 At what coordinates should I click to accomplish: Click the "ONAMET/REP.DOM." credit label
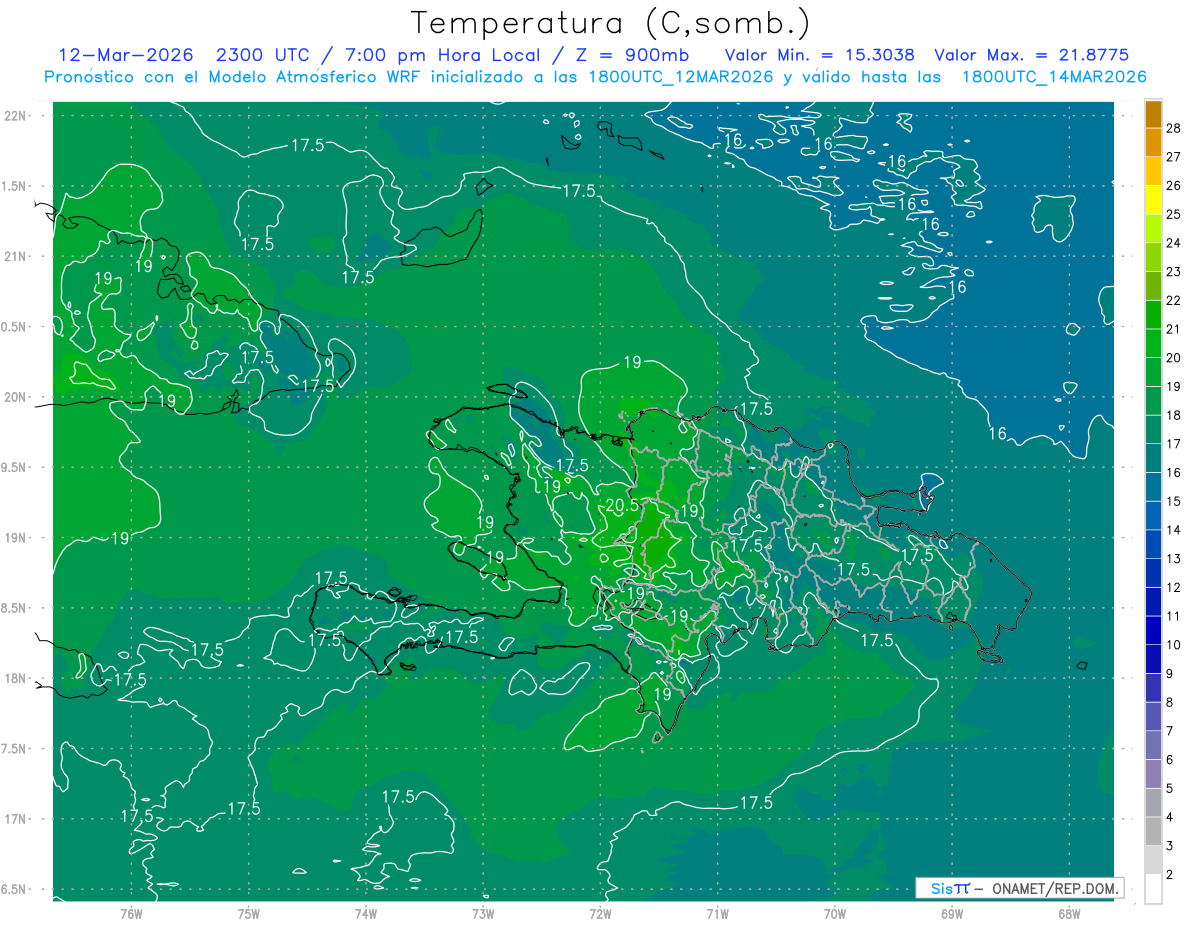tap(1053, 888)
